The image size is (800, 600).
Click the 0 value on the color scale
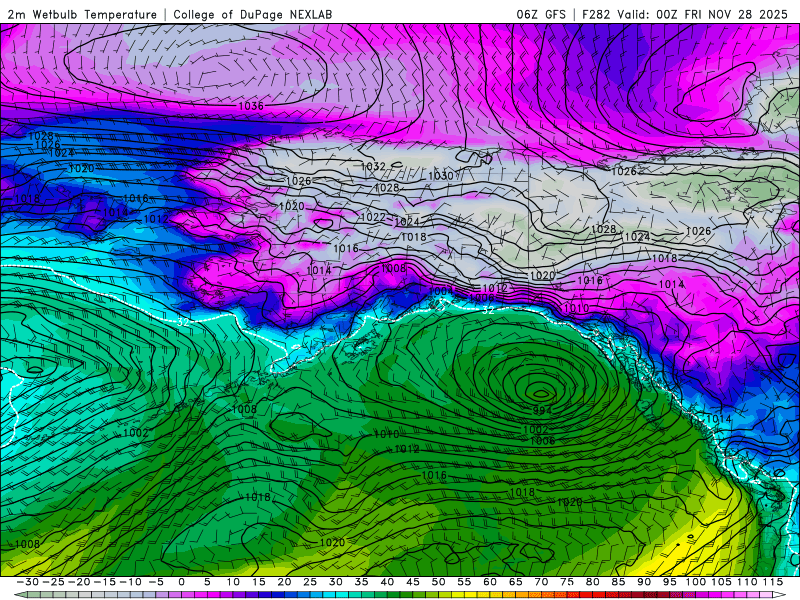click(182, 582)
